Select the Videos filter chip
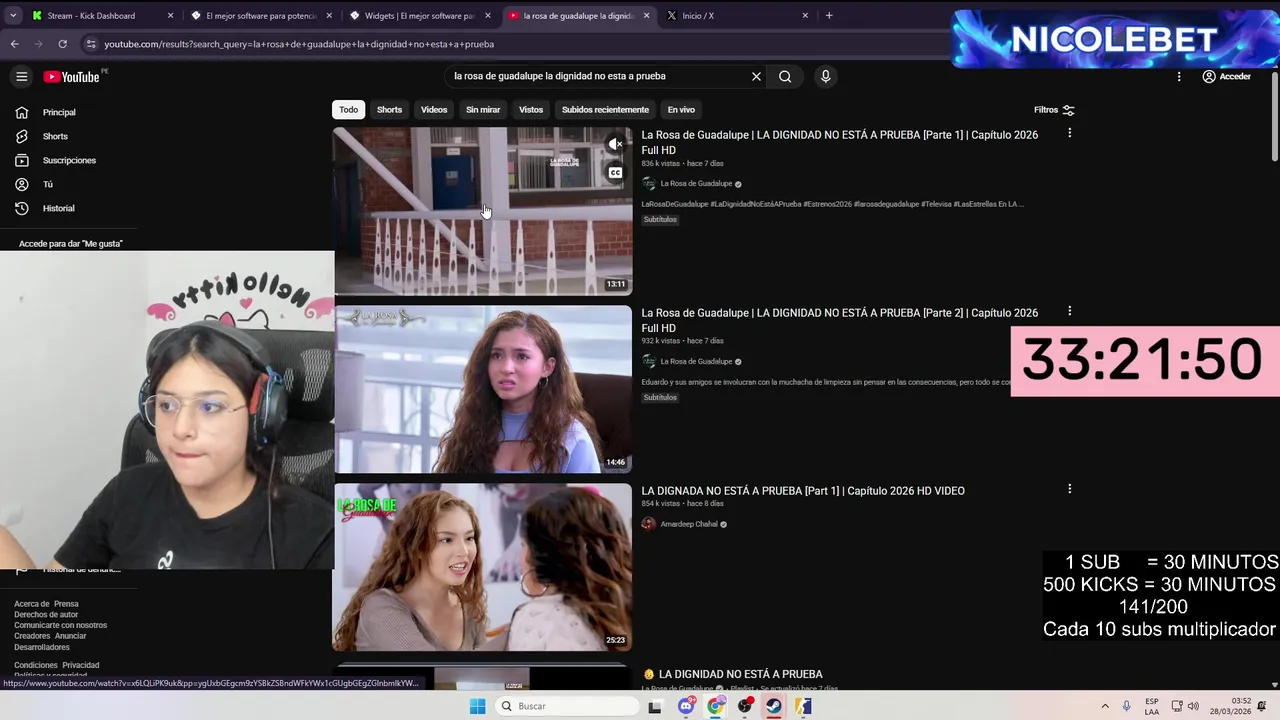1280x720 pixels. pyautogui.click(x=434, y=109)
